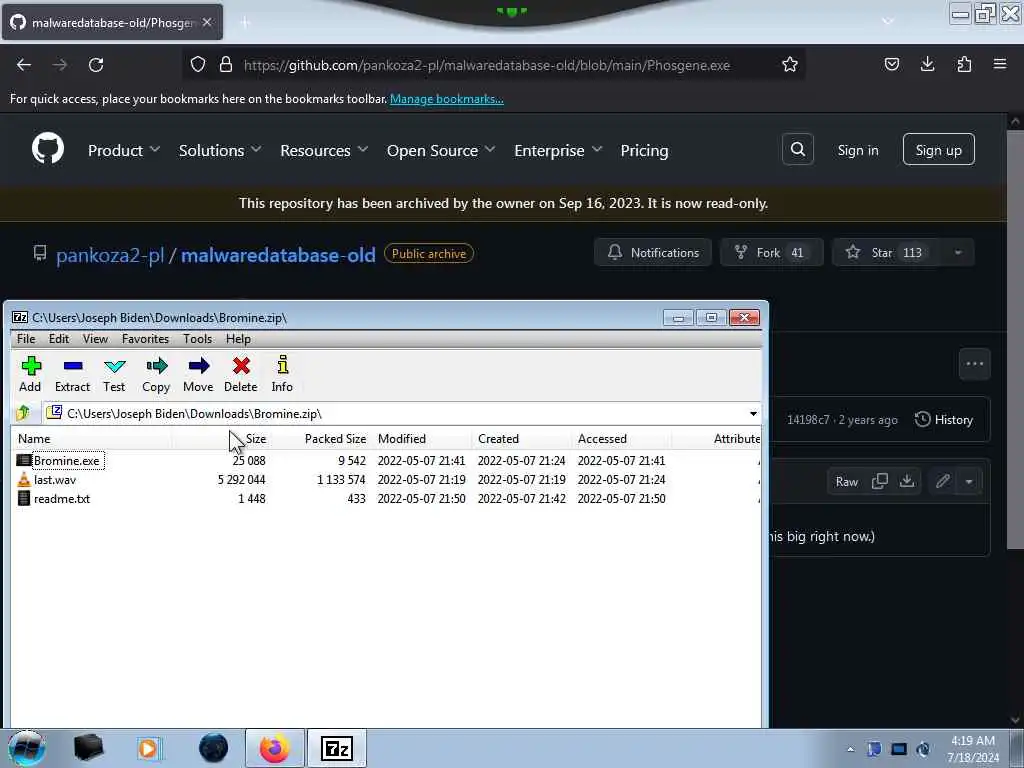The image size is (1024, 768).
Task: Expand the Enterprise menu on GitHub
Action: 558,150
